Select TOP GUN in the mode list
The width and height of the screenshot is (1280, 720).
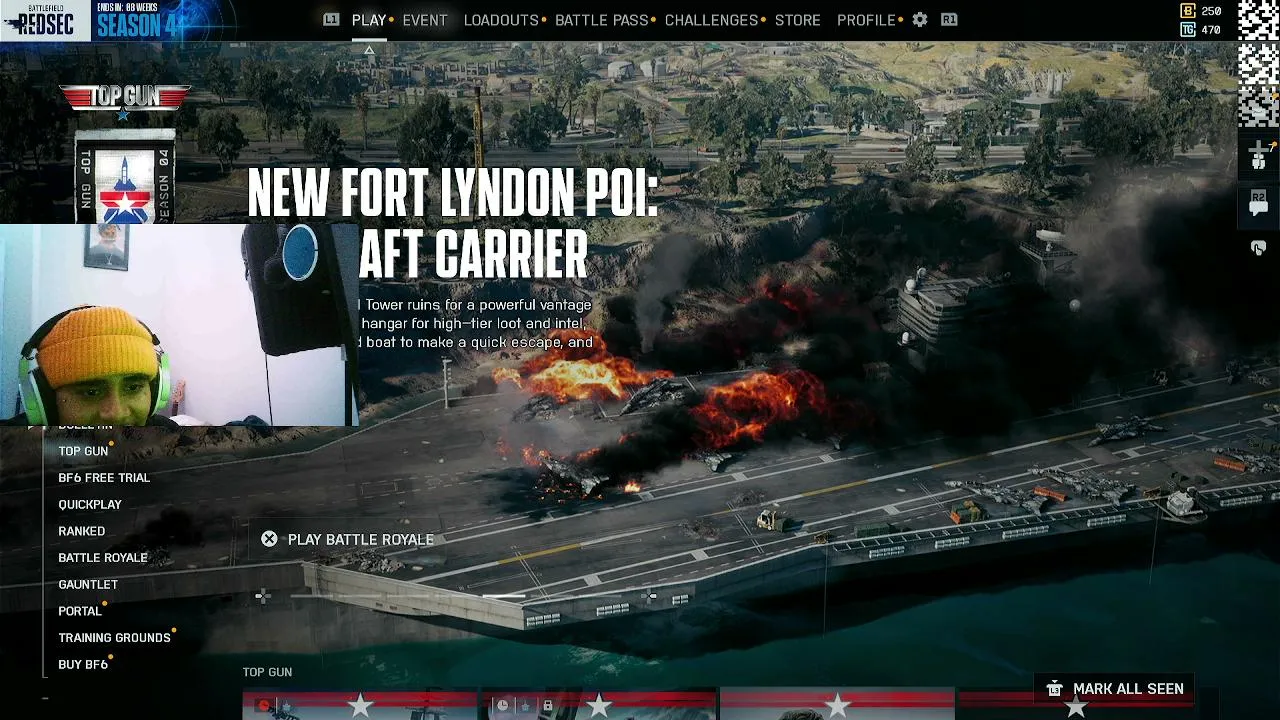point(83,451)
